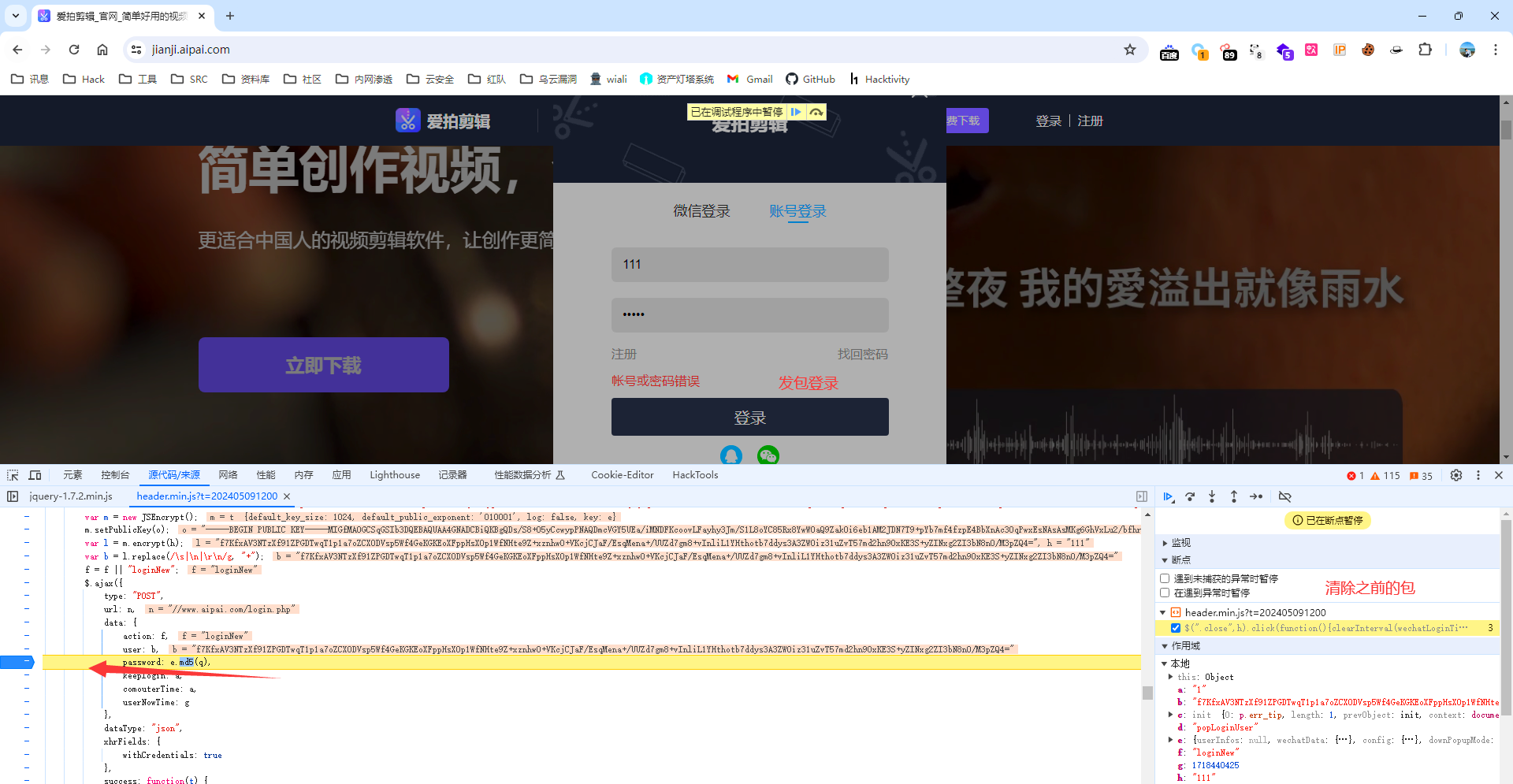Expand the 'this: Object' scope entry
The image size is (1513, 784).
1170,677
